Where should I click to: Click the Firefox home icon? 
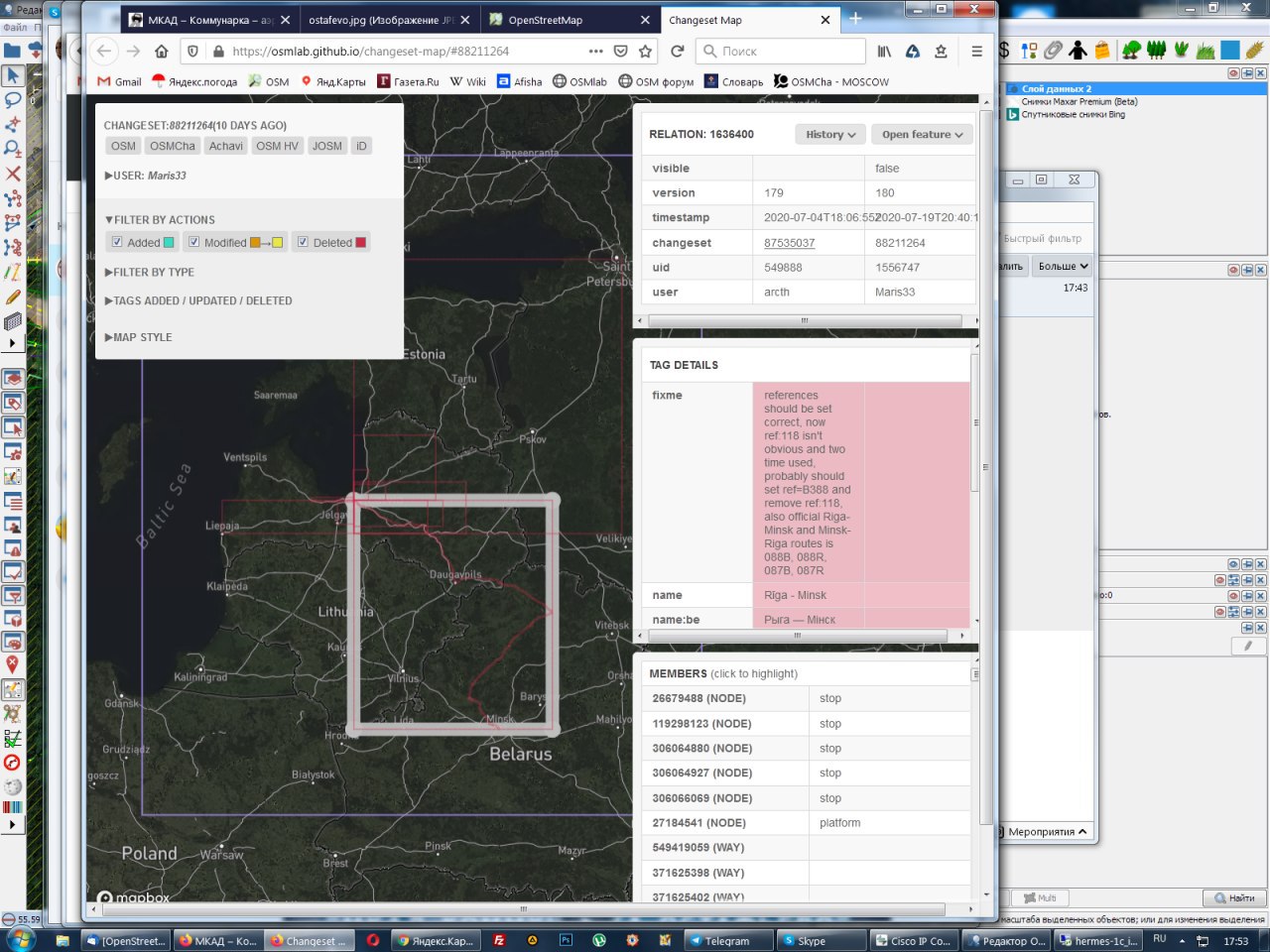tap(162, 52)
